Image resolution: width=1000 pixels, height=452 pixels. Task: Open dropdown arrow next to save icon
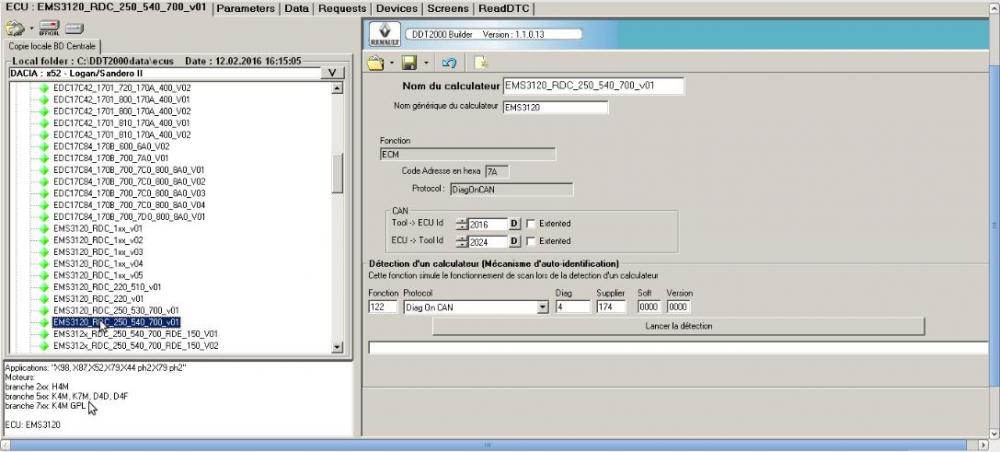click(425, 63)
